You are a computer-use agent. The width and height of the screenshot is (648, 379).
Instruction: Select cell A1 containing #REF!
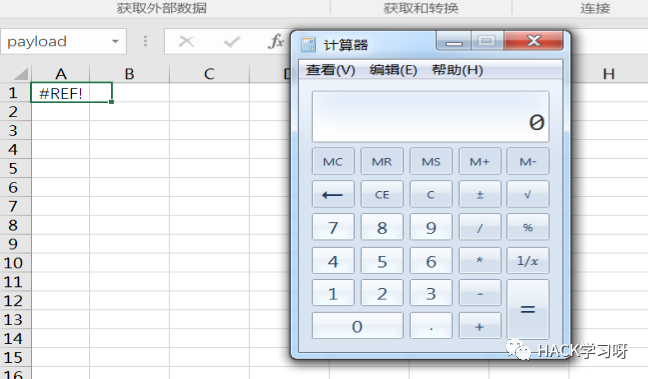point(71,93)
